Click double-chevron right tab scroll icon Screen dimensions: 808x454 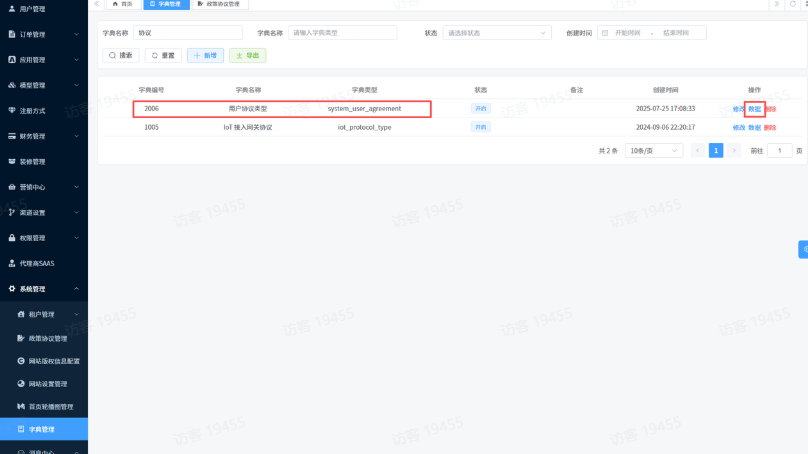coord(775,4)
